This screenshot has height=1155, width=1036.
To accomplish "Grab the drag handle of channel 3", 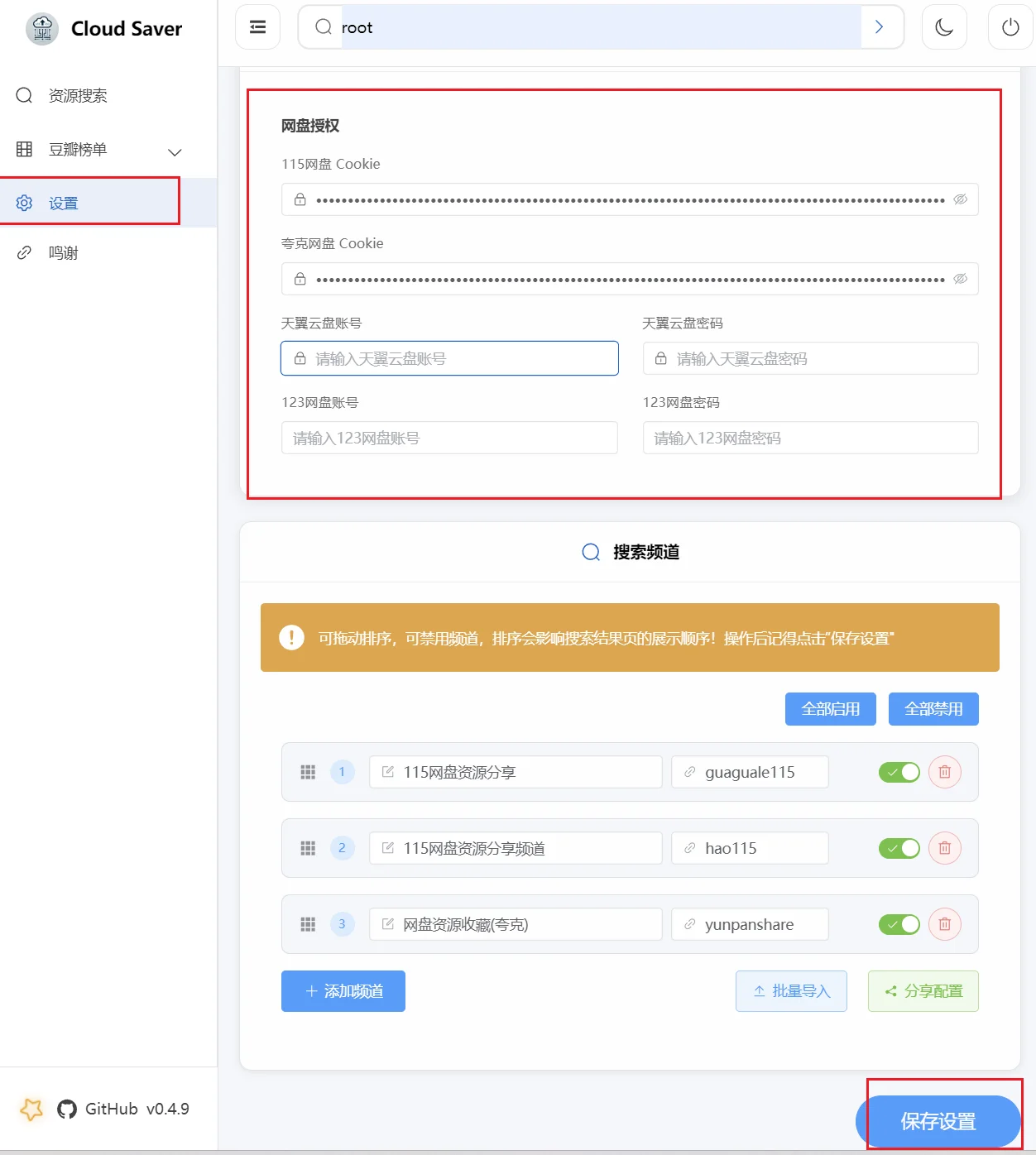I will [308, 924].
